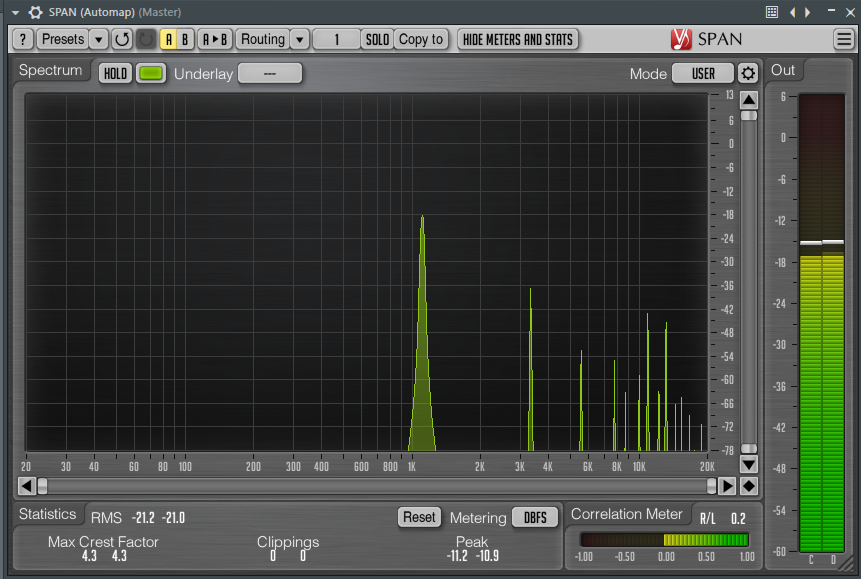Select next preset with right arrow
The image size is (861, 579).
click(808, 12)
